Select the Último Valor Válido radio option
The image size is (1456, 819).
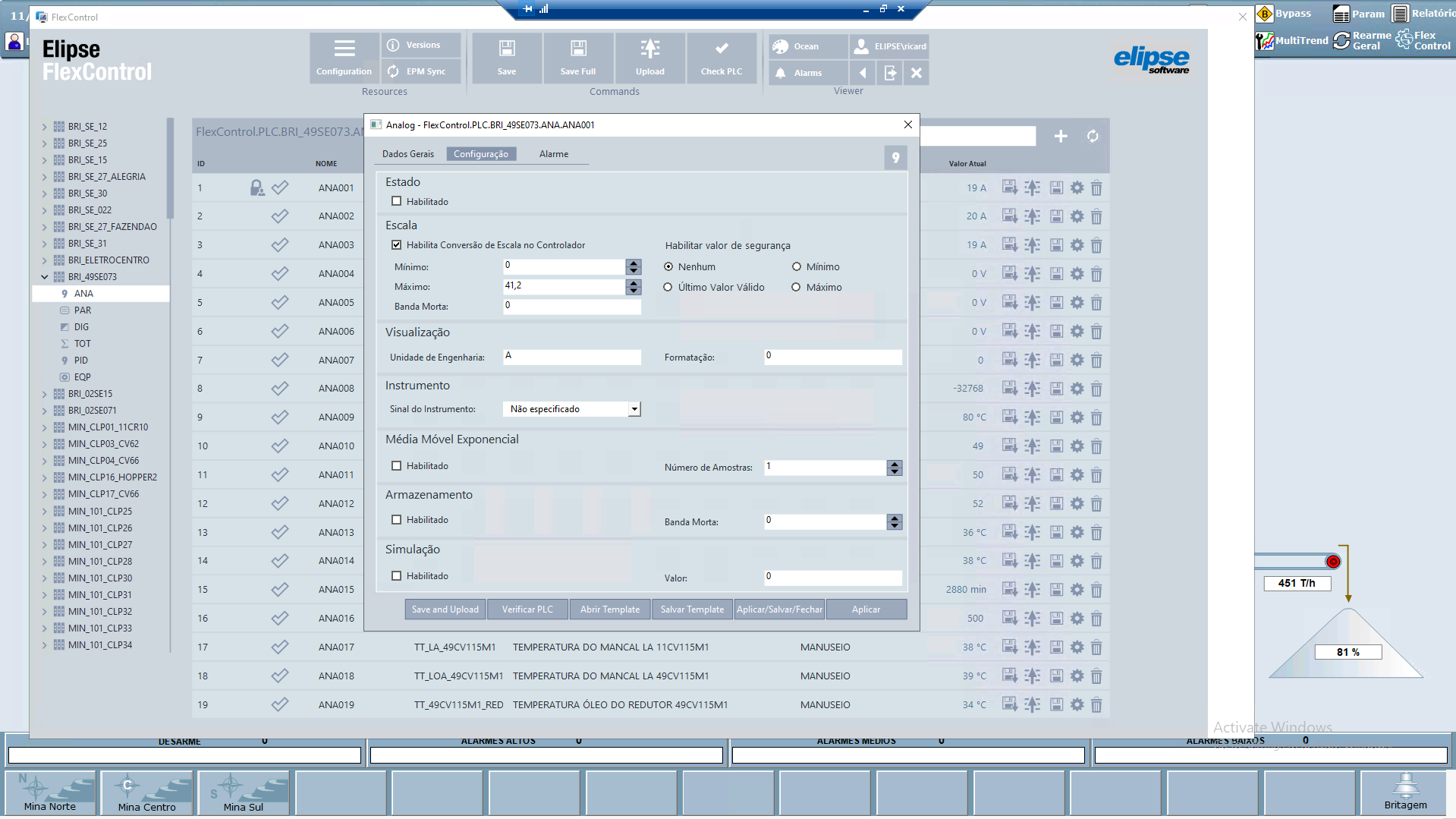pyautogui.click(x=668, y=287)
